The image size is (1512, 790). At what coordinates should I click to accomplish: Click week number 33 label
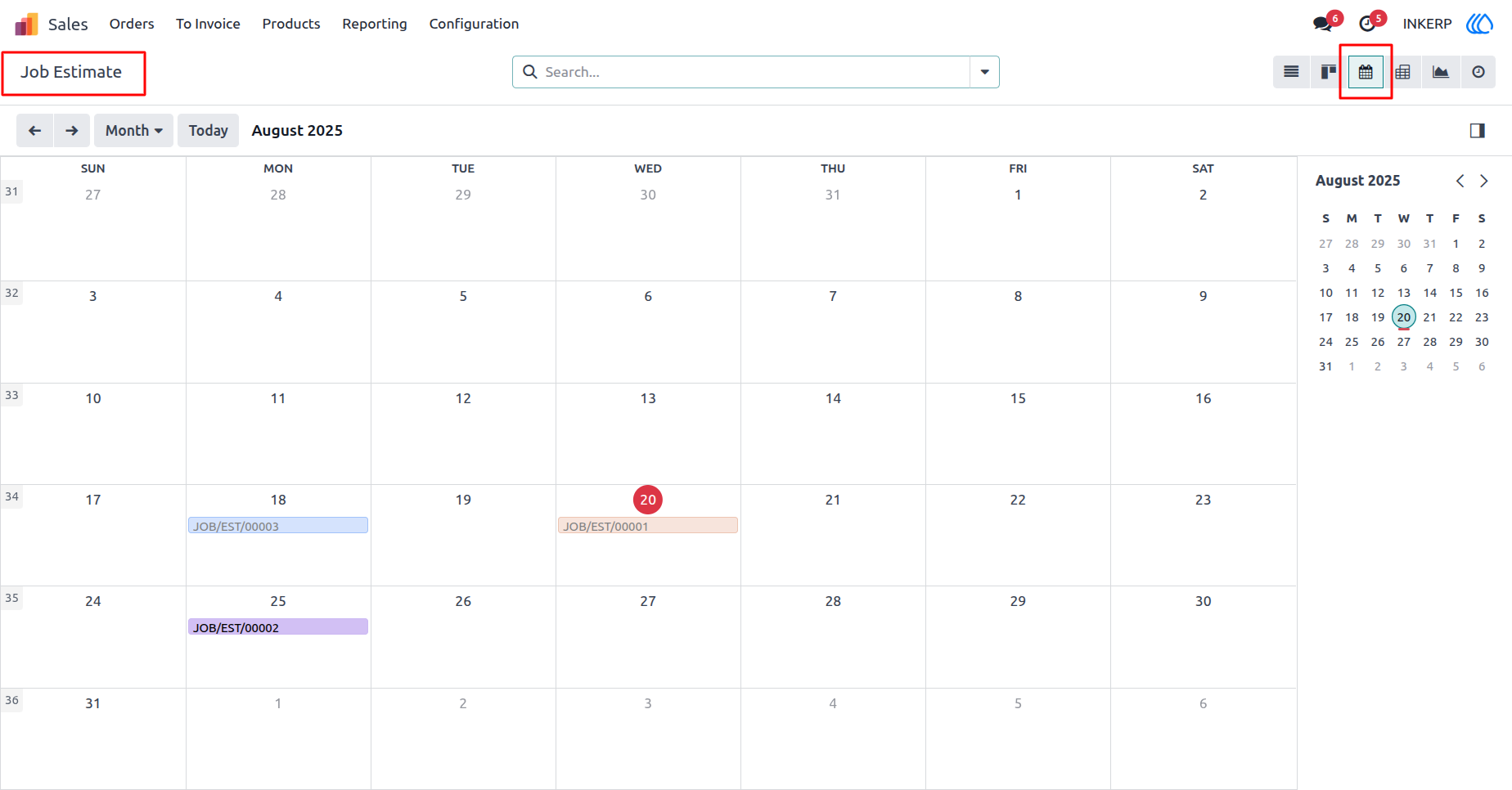pyautogui.click(x=11, y=395)
